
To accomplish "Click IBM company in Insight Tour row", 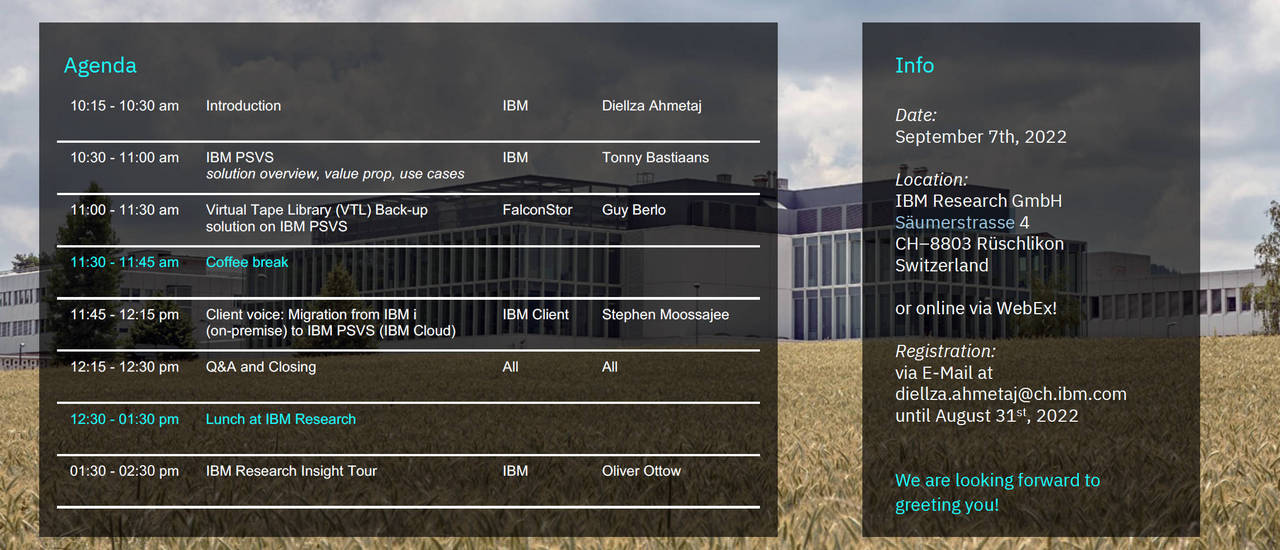I will tap(515, 471).
